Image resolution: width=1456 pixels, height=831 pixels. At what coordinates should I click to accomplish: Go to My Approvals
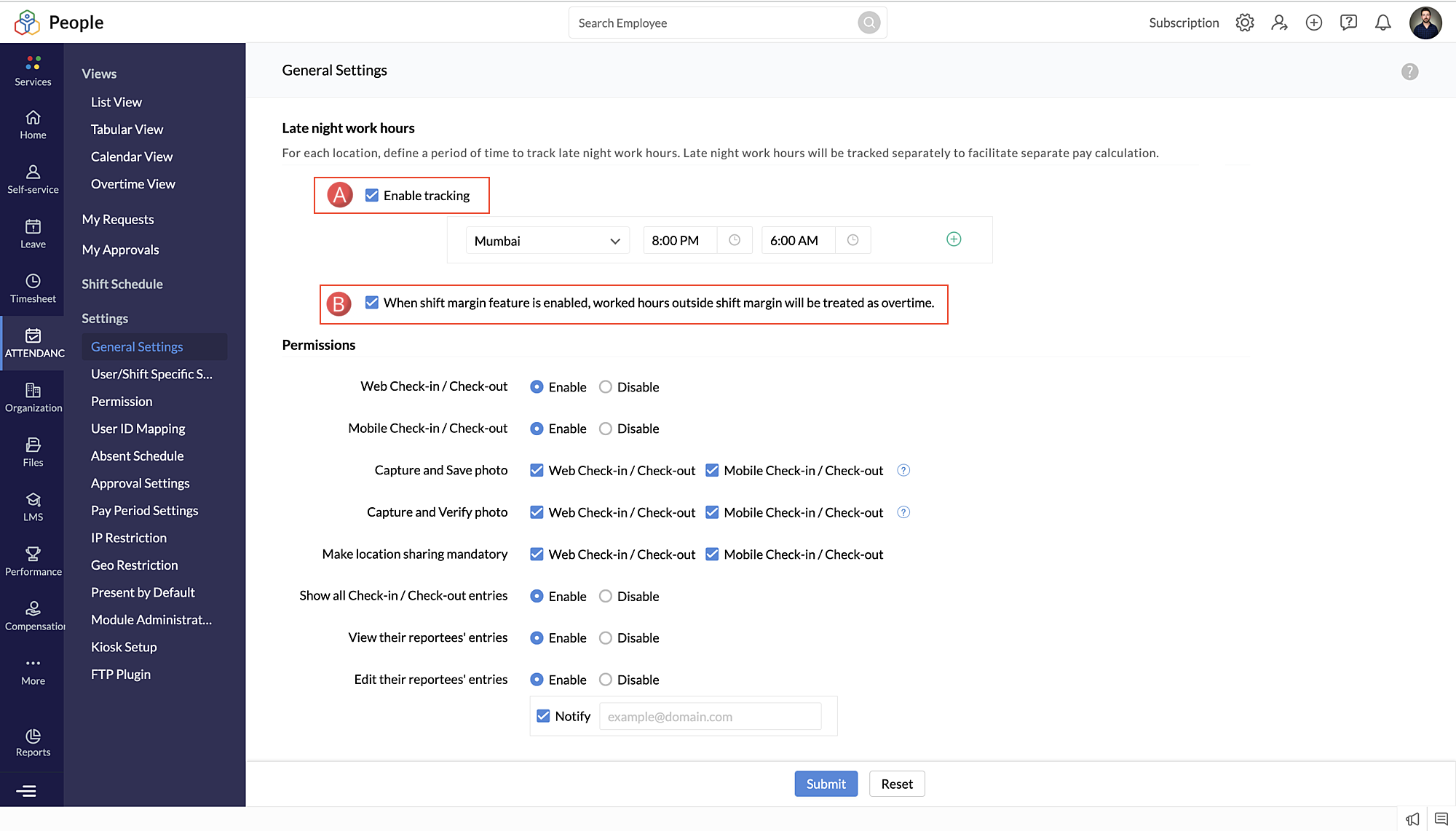click(120, 250)
